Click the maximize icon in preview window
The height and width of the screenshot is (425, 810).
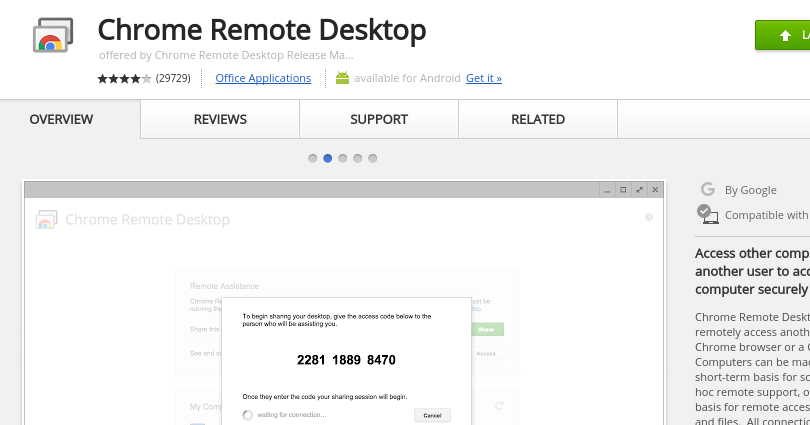pos(623,190)
